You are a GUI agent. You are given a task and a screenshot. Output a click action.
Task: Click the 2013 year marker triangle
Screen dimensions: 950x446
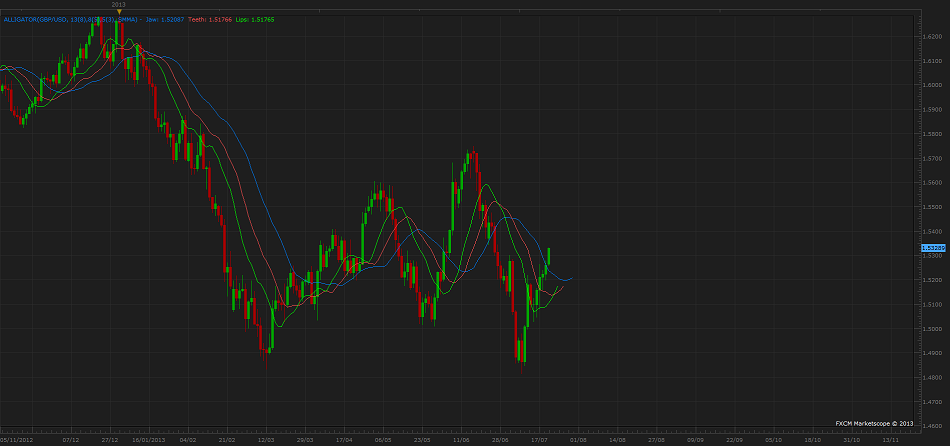[x=119, y=11]
